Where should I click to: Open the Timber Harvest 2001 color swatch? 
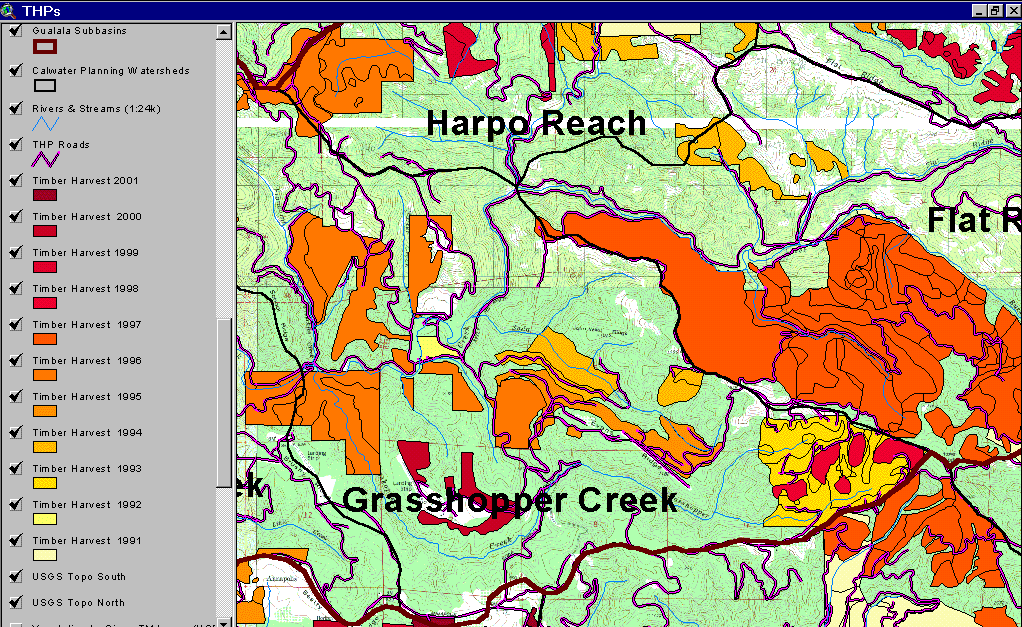[45, 195]
